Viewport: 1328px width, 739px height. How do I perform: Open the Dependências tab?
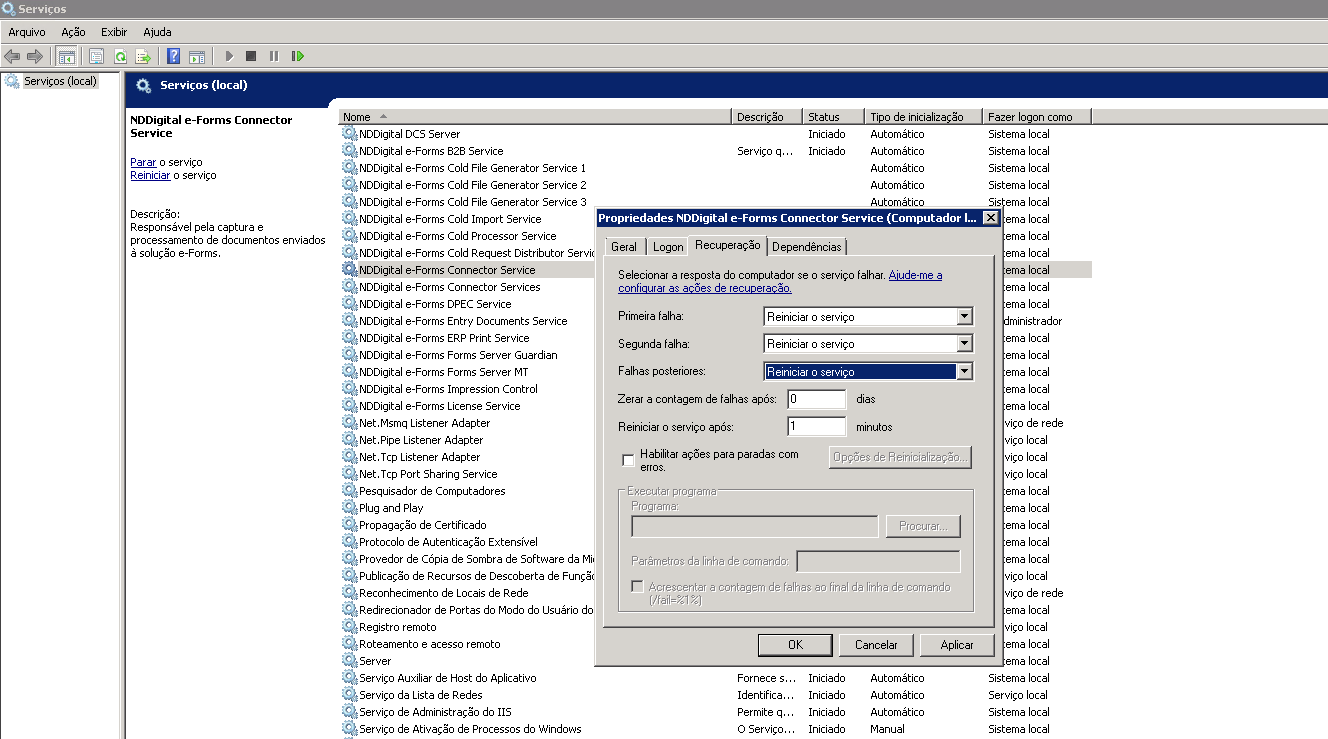[x=807, y=247]
